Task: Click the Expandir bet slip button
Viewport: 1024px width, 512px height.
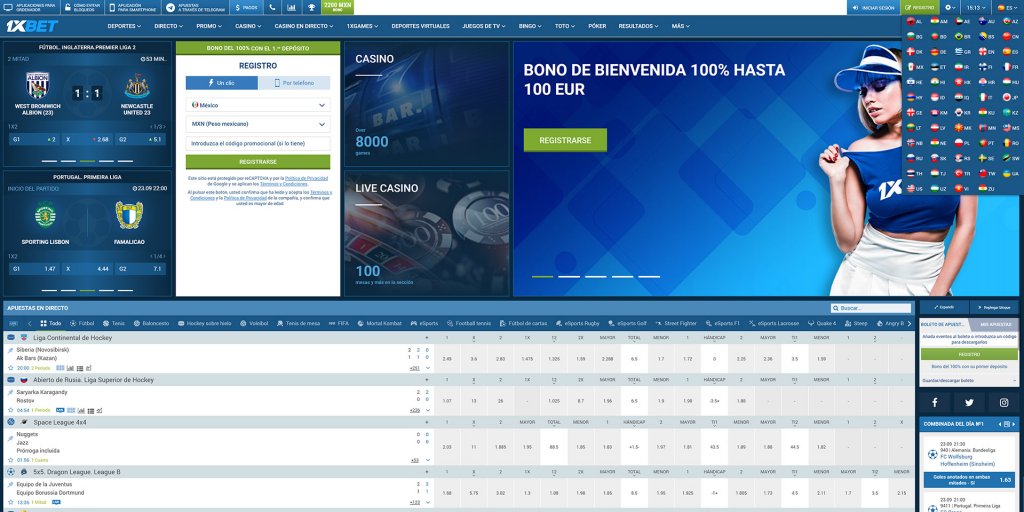Action: pyautogui.click(x=944, y=306)
